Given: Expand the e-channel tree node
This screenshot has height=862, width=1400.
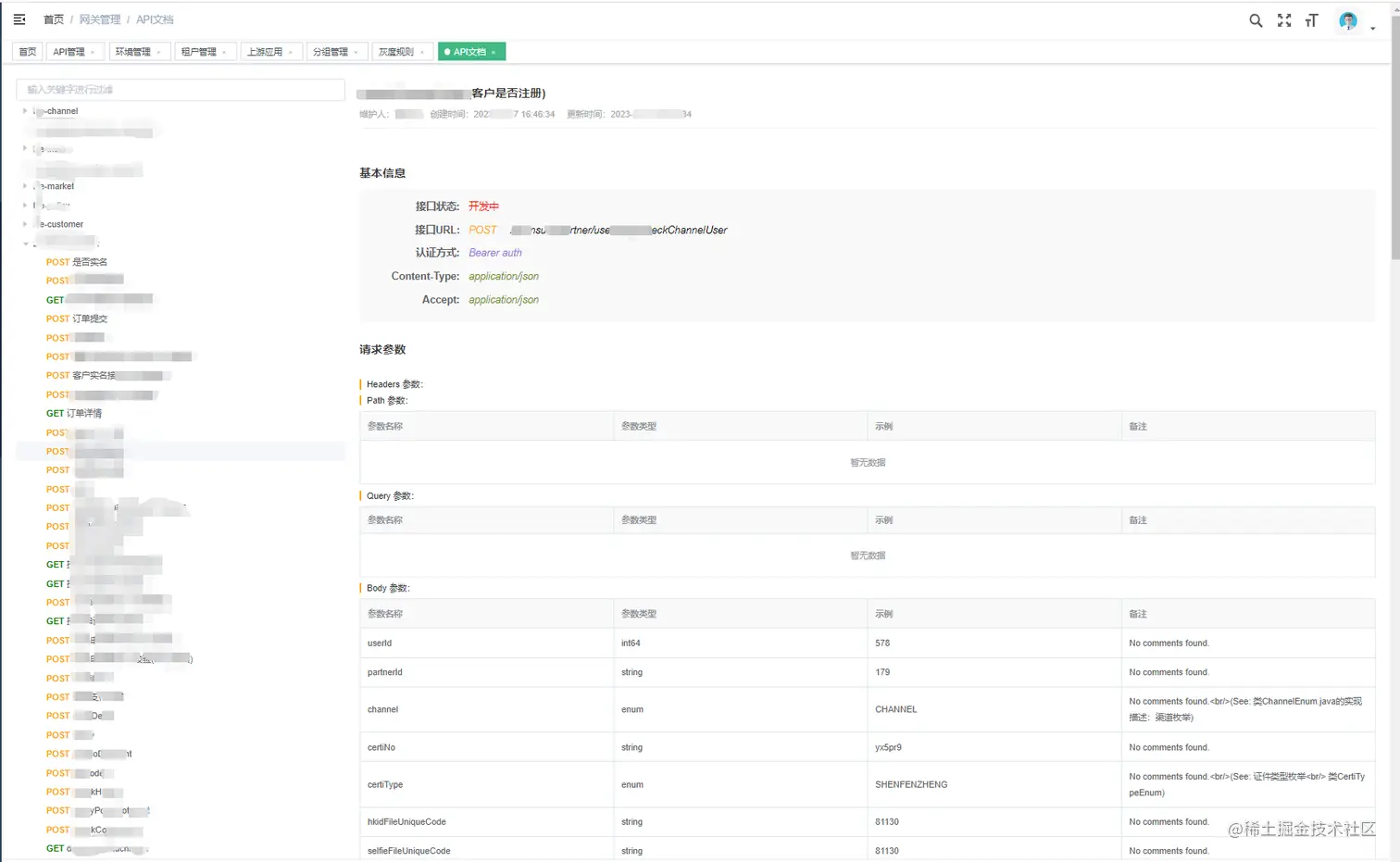Looking at the screenshot, I should pos(23,111).
